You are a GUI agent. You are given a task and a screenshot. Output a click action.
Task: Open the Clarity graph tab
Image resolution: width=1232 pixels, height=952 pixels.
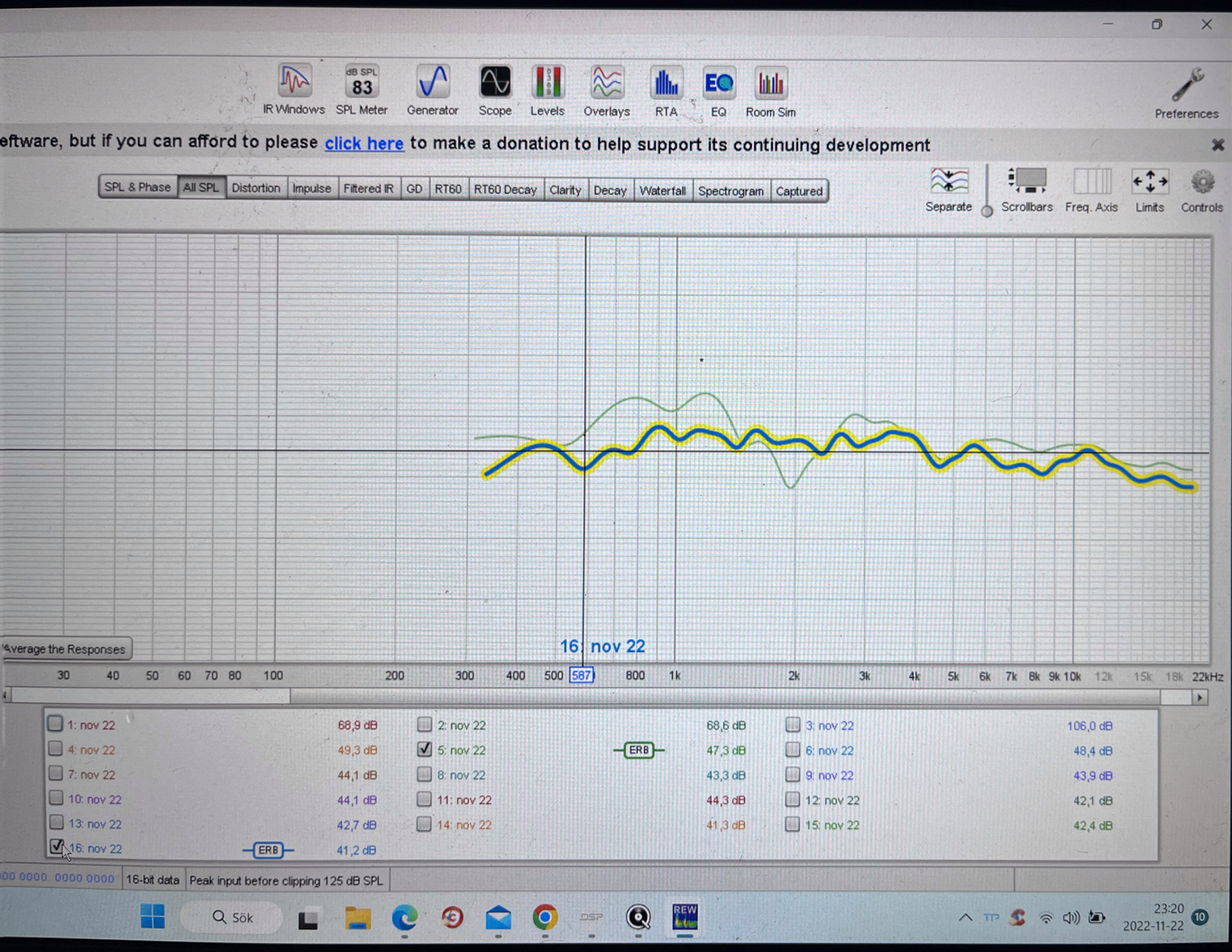(565, 189)
